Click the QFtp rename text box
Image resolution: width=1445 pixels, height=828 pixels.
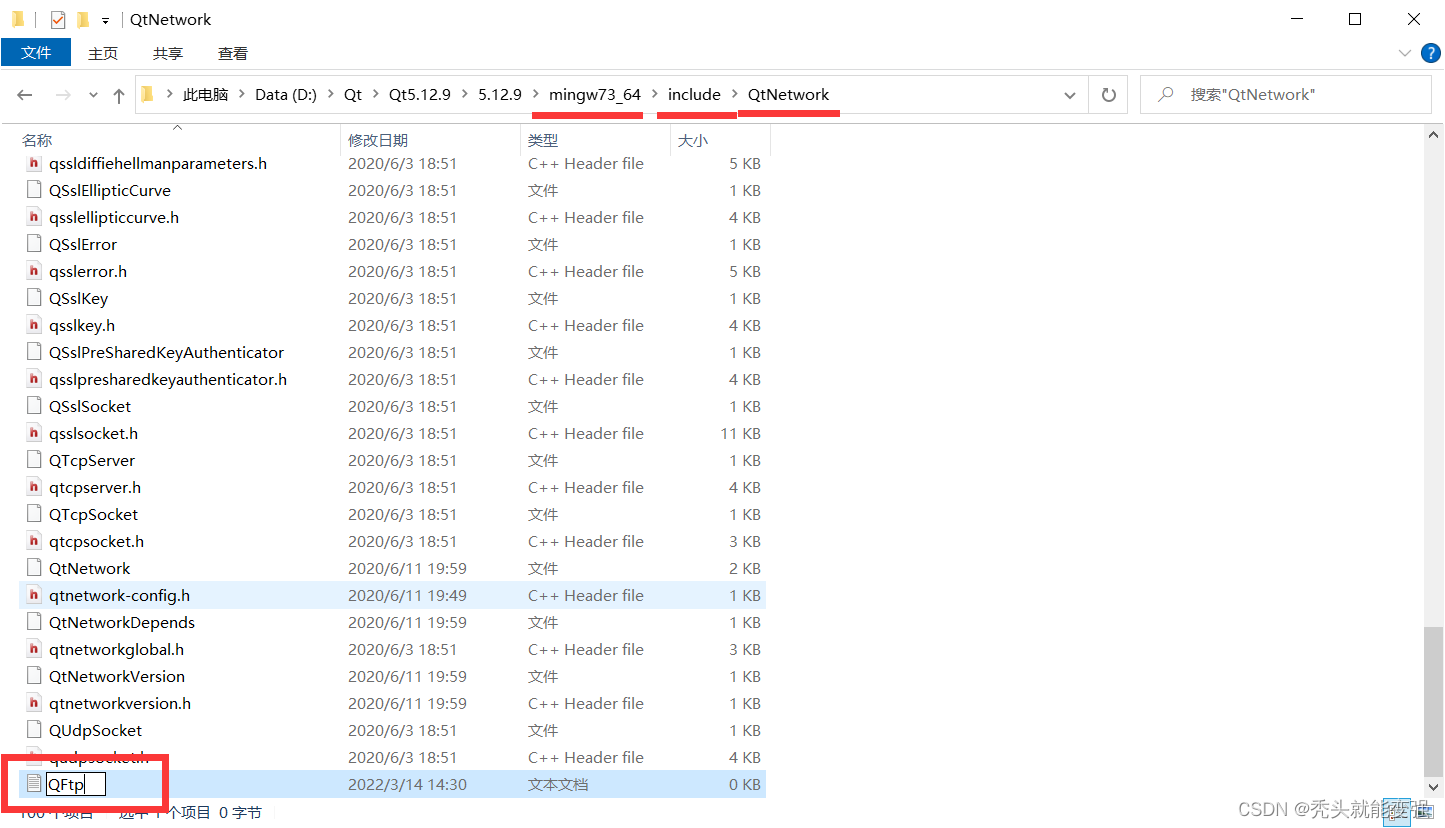[76, 785]
